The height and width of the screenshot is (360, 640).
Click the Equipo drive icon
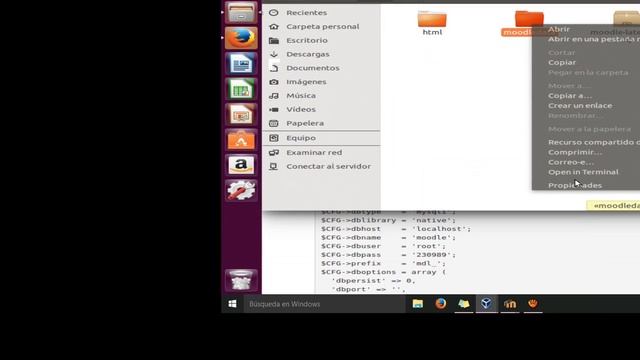tap(273, 138)
